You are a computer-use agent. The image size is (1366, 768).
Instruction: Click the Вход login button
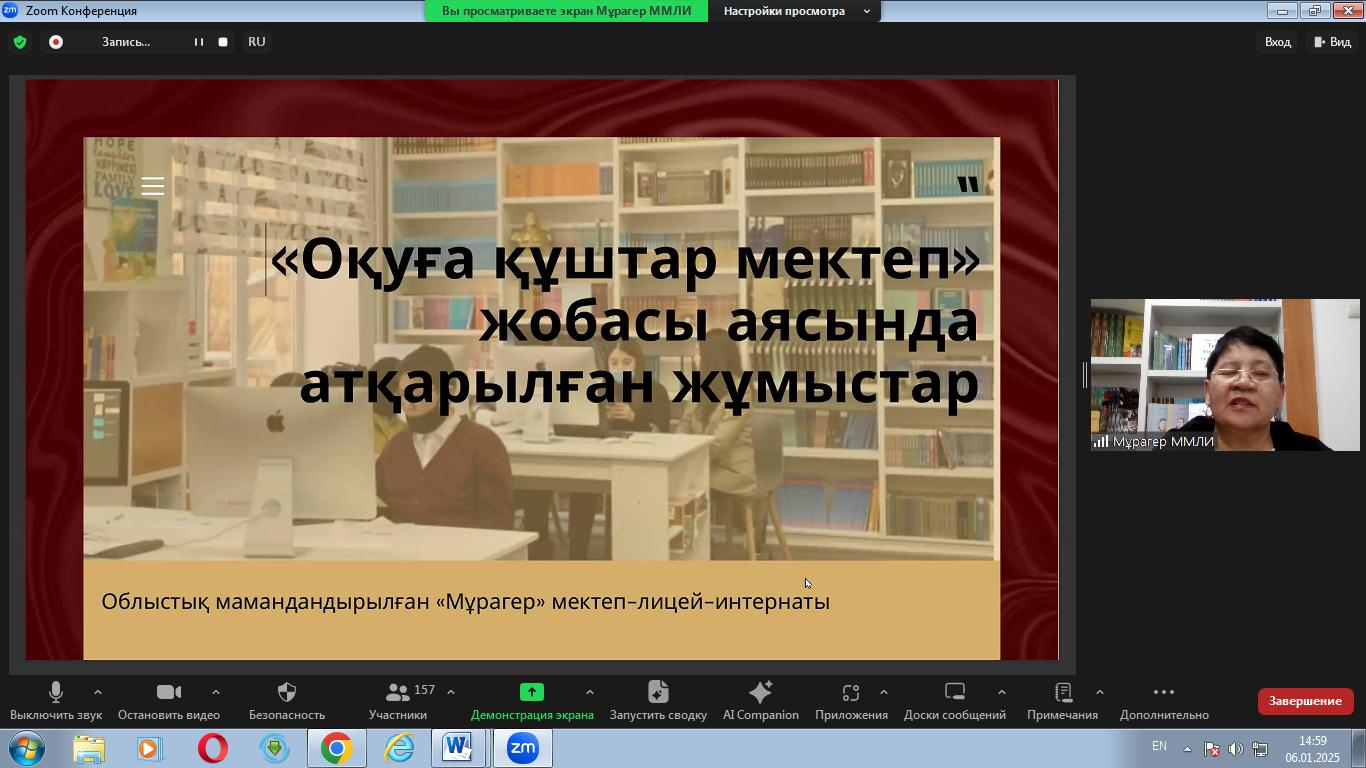click(1278, 42)
